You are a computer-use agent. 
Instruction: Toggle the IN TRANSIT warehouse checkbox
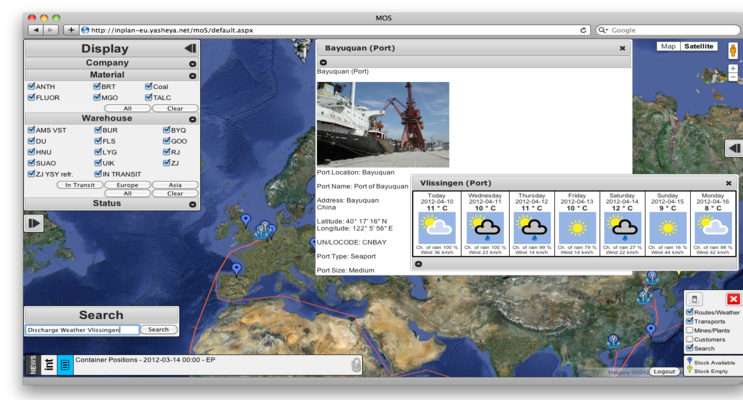point(98,174)
